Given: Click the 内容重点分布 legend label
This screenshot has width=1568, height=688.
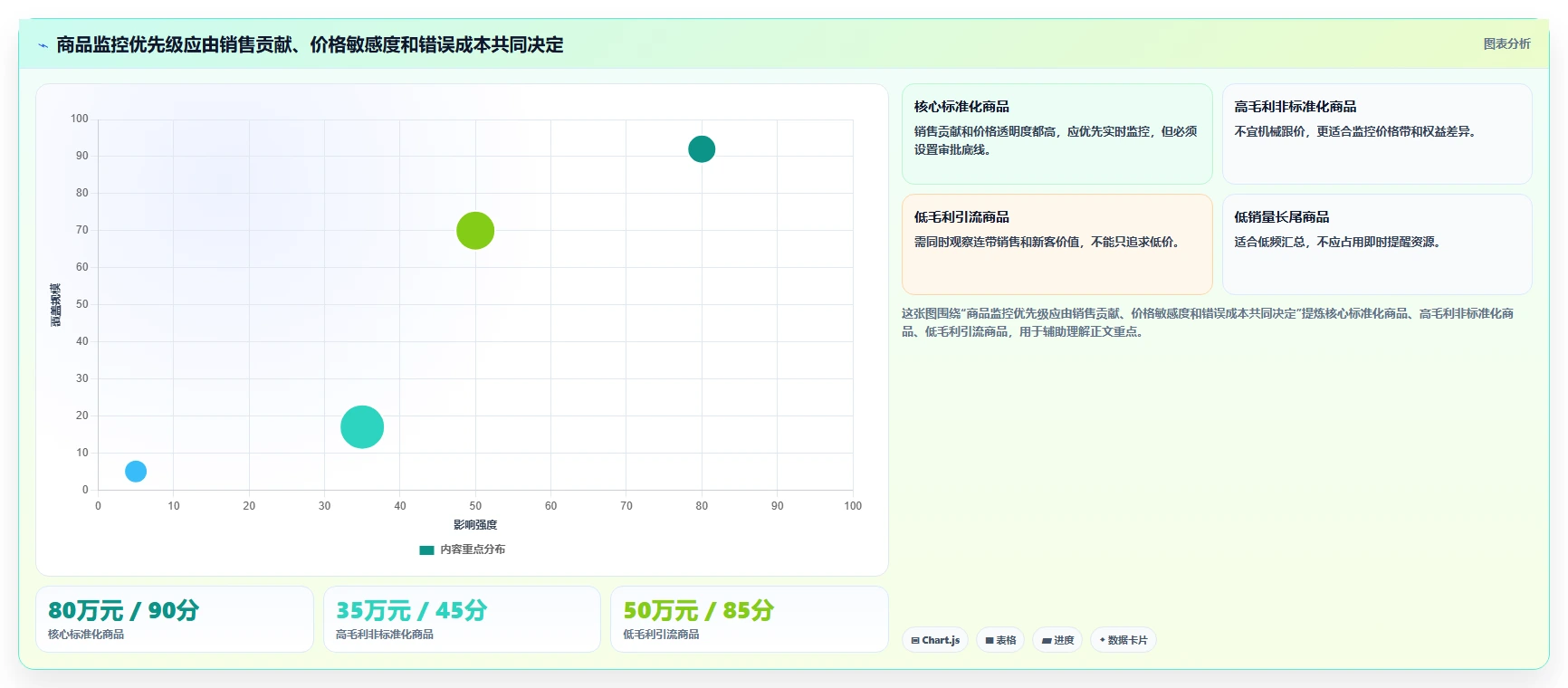Looking at the screenshot, I should click(473, 549).
